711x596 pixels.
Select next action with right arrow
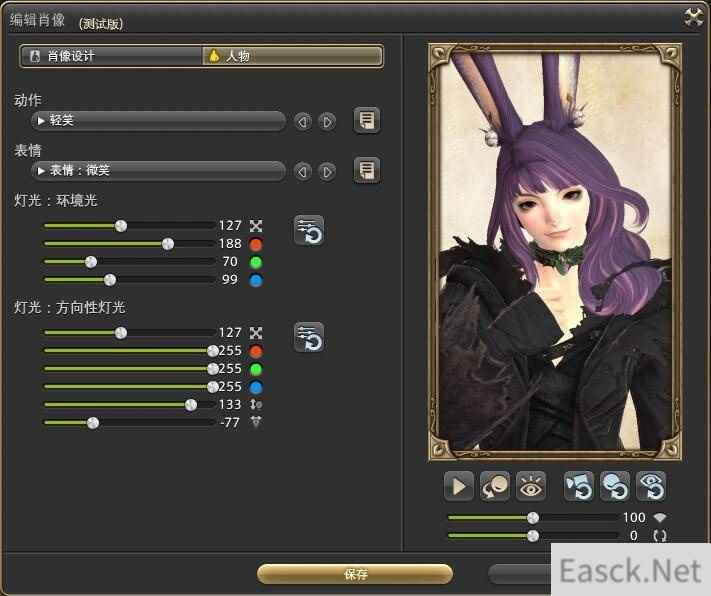pyautogui.click(x=327, y=122)
